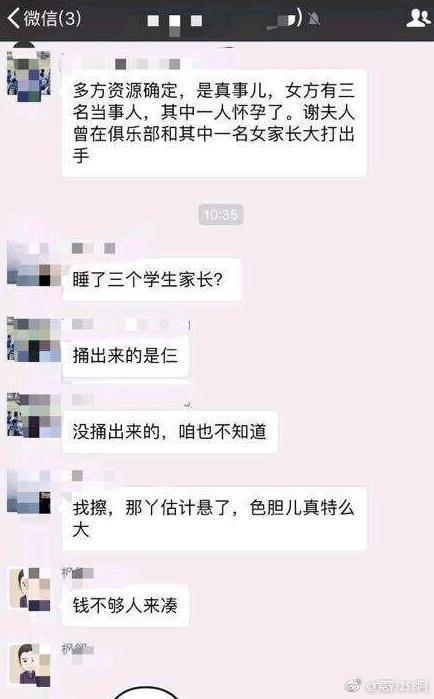Tap avatar next to 没捅出来的 message
Image resolution: width=434 pixels, height=699 pixels.
tap(33, 415)
